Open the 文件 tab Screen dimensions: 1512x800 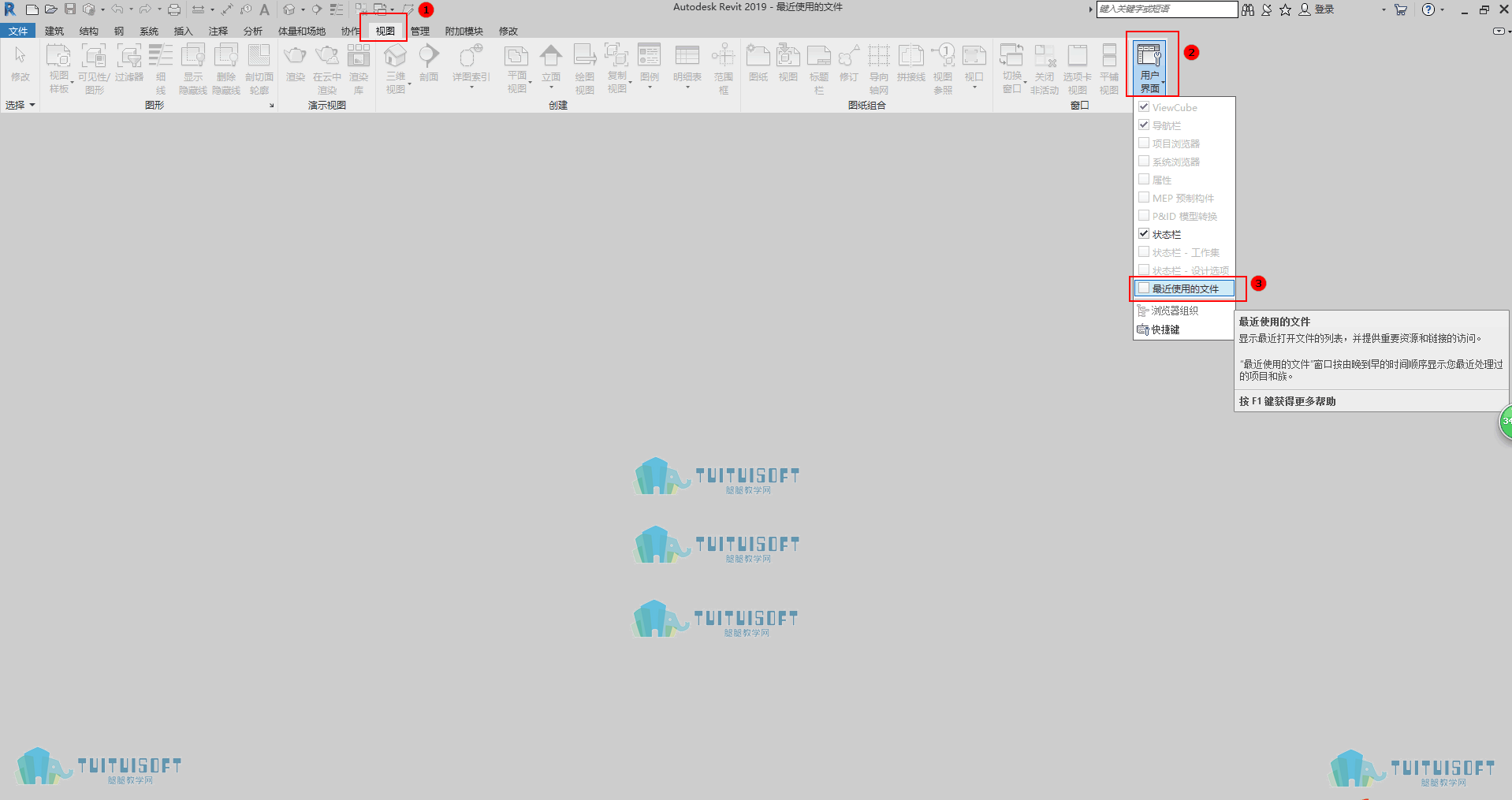coord(18,31)
